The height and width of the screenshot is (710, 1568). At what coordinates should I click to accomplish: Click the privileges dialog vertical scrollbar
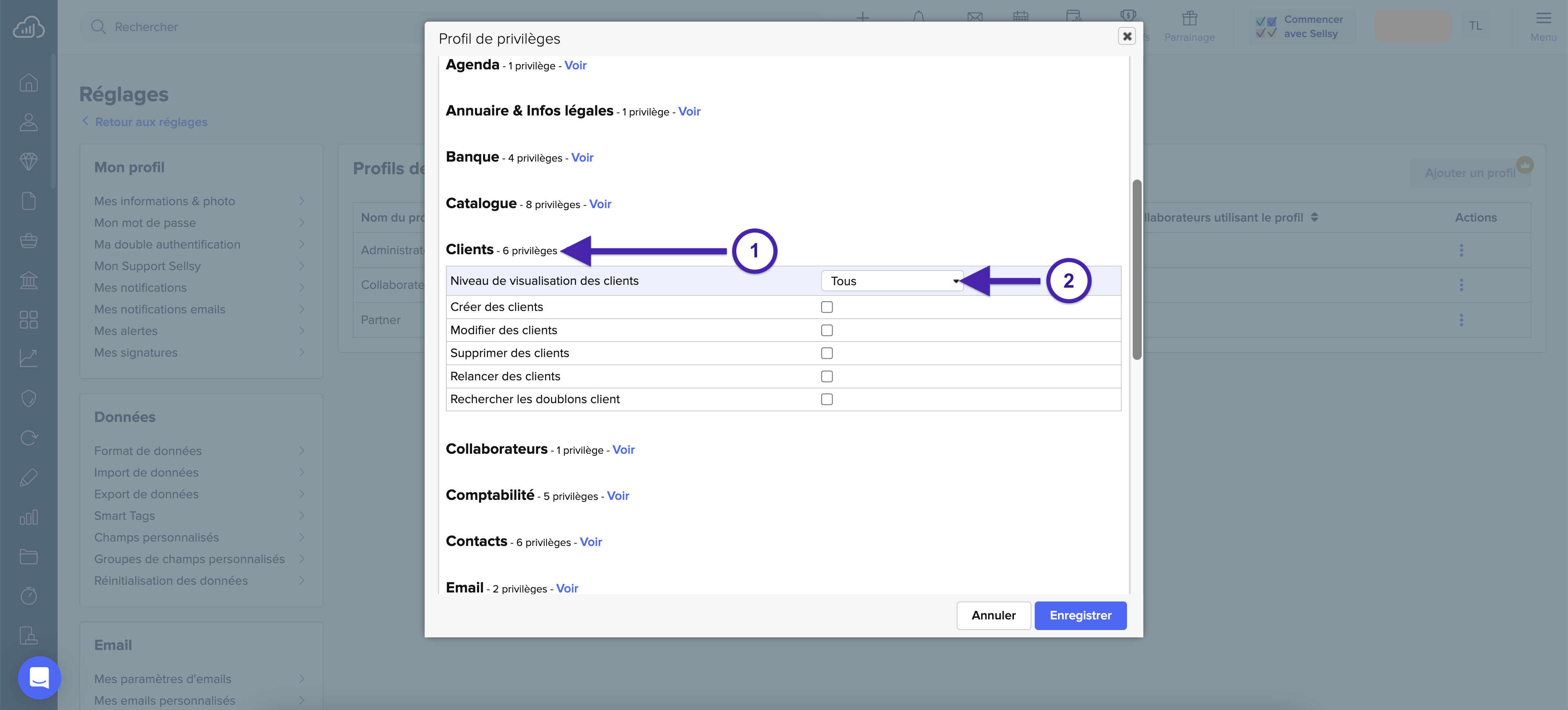pos(1136,270)
